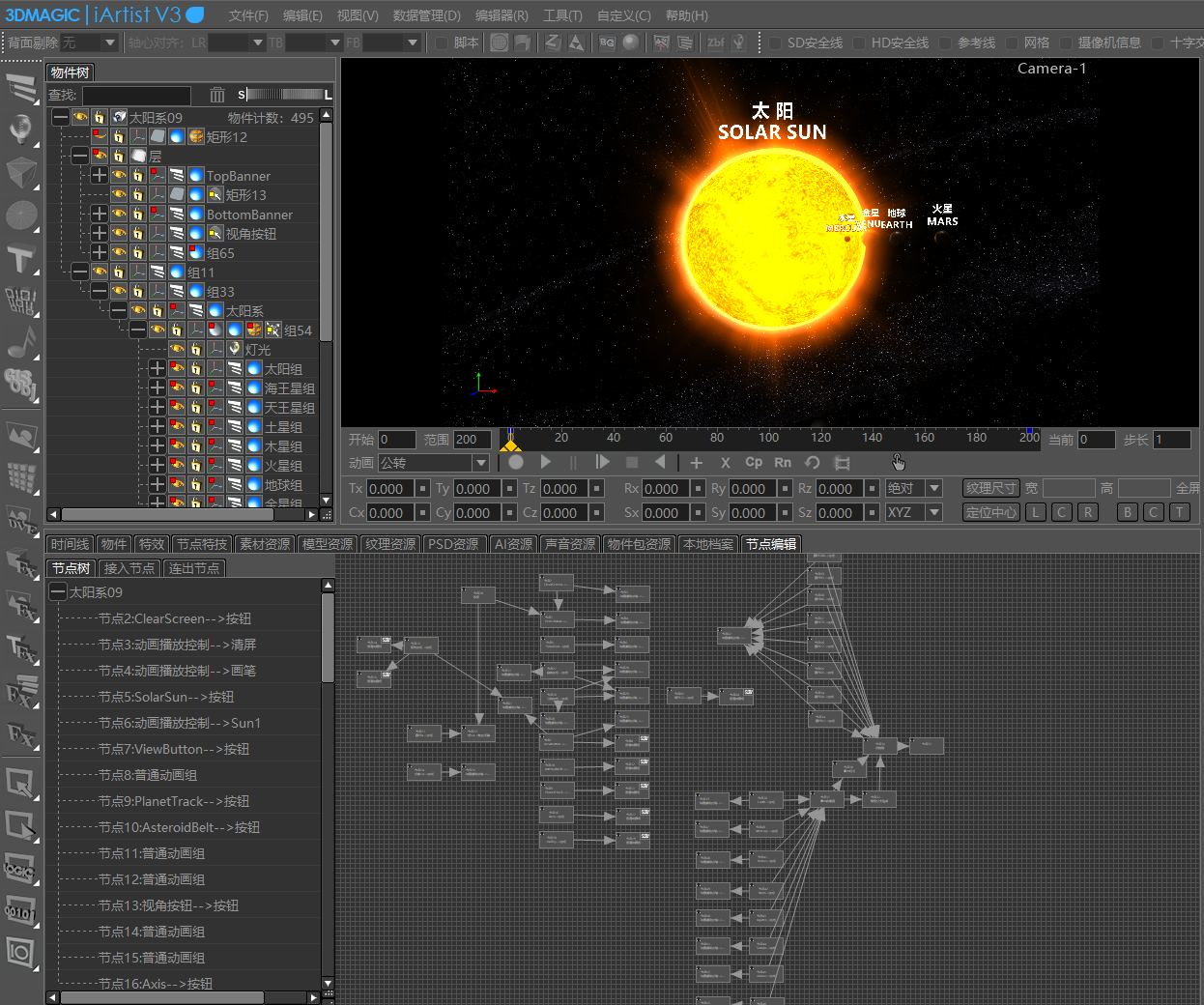Open the 动画 公转 dropdown

(480, 463)
